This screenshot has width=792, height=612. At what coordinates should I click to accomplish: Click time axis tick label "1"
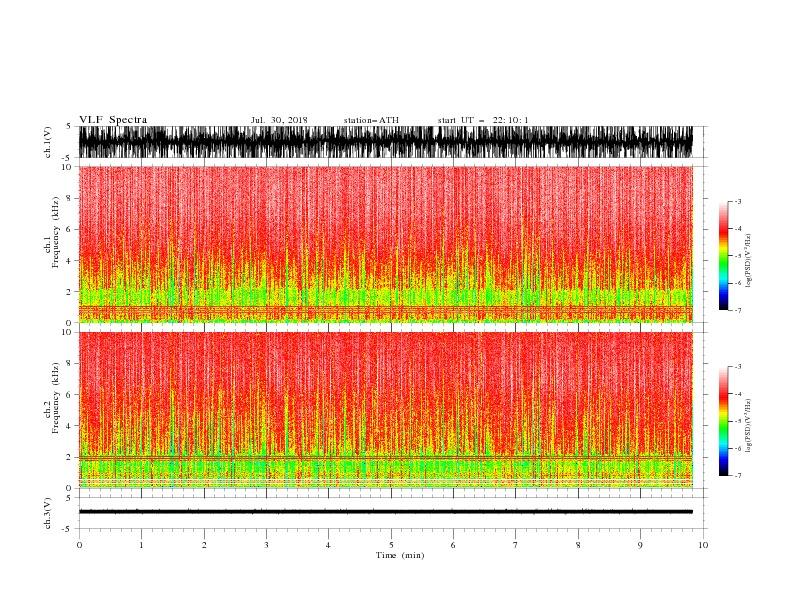tap(141, 545)
